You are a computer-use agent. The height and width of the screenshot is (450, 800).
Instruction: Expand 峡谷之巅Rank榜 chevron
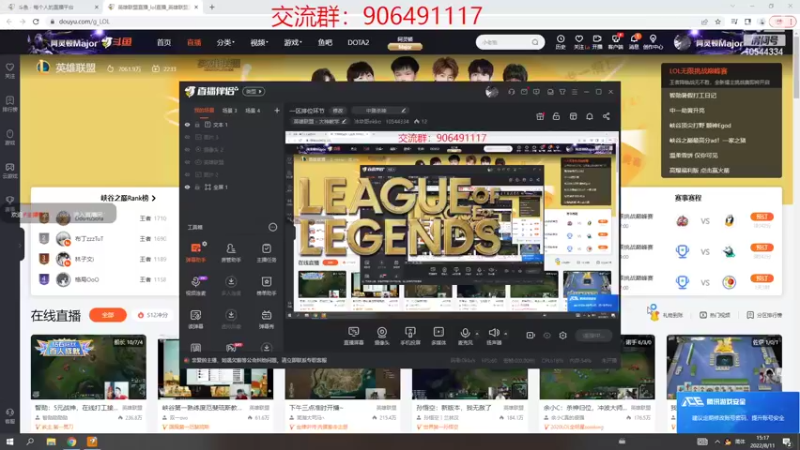coord(154,198)
